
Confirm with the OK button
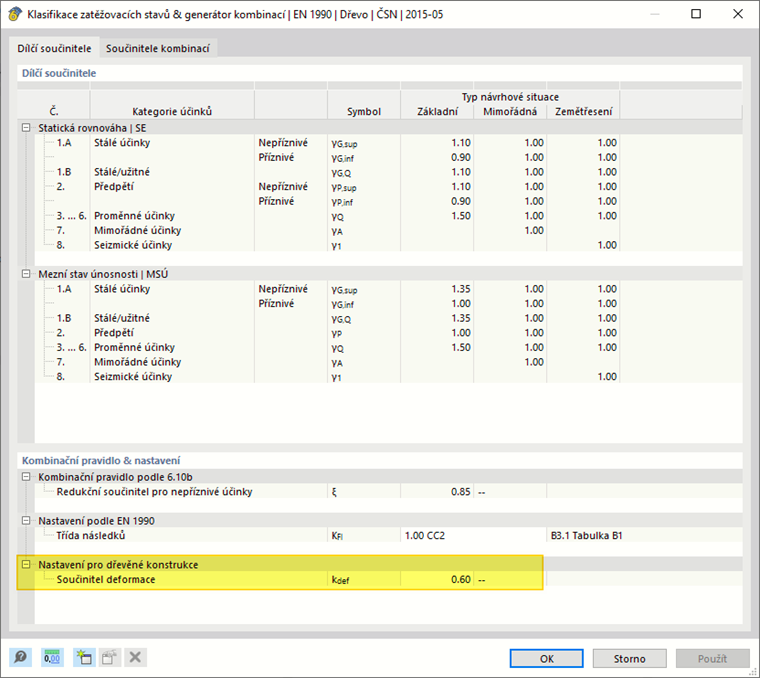546,659
